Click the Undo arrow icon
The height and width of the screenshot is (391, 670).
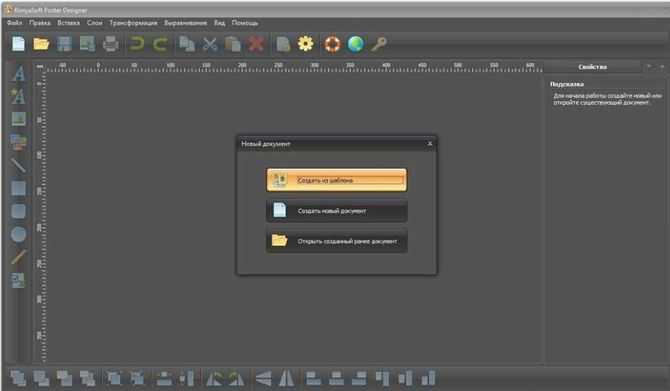tap(137, 44)
